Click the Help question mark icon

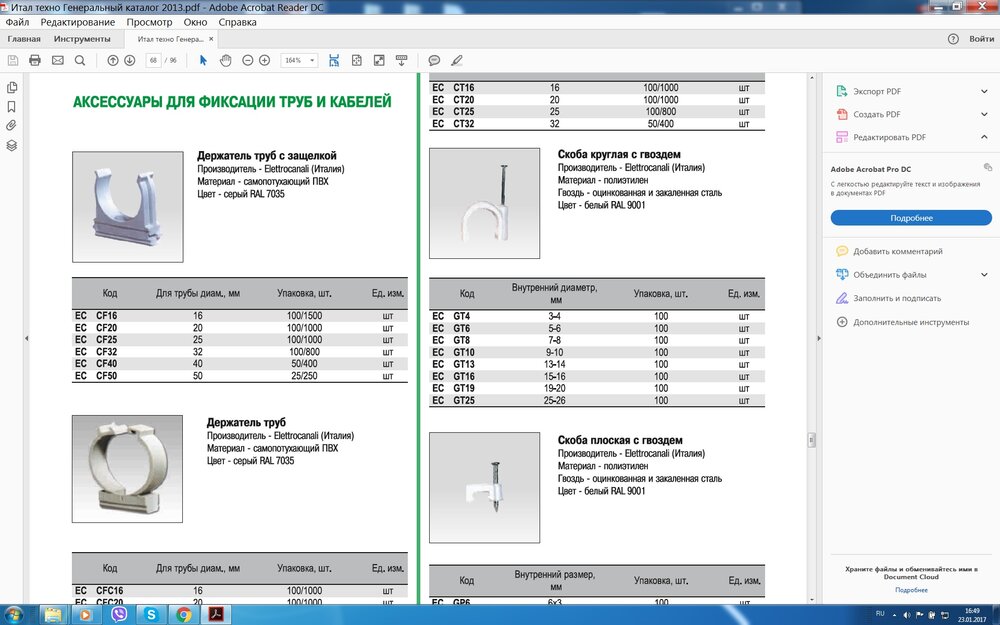tap(953, 39)
